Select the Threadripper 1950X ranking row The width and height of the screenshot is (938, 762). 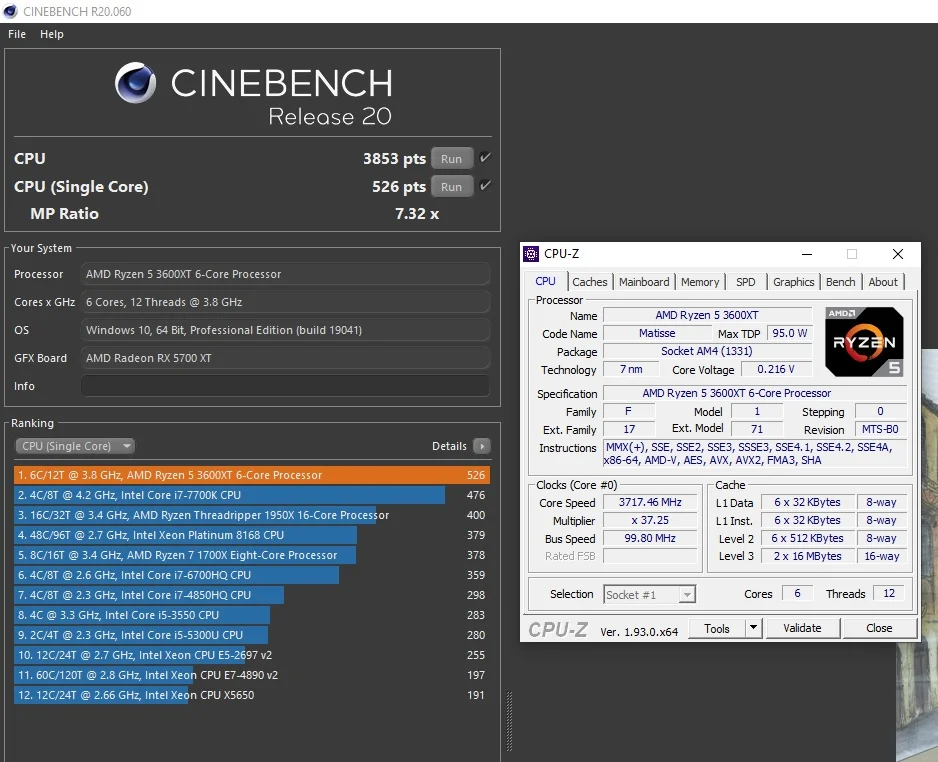click(x=252, y=515)
